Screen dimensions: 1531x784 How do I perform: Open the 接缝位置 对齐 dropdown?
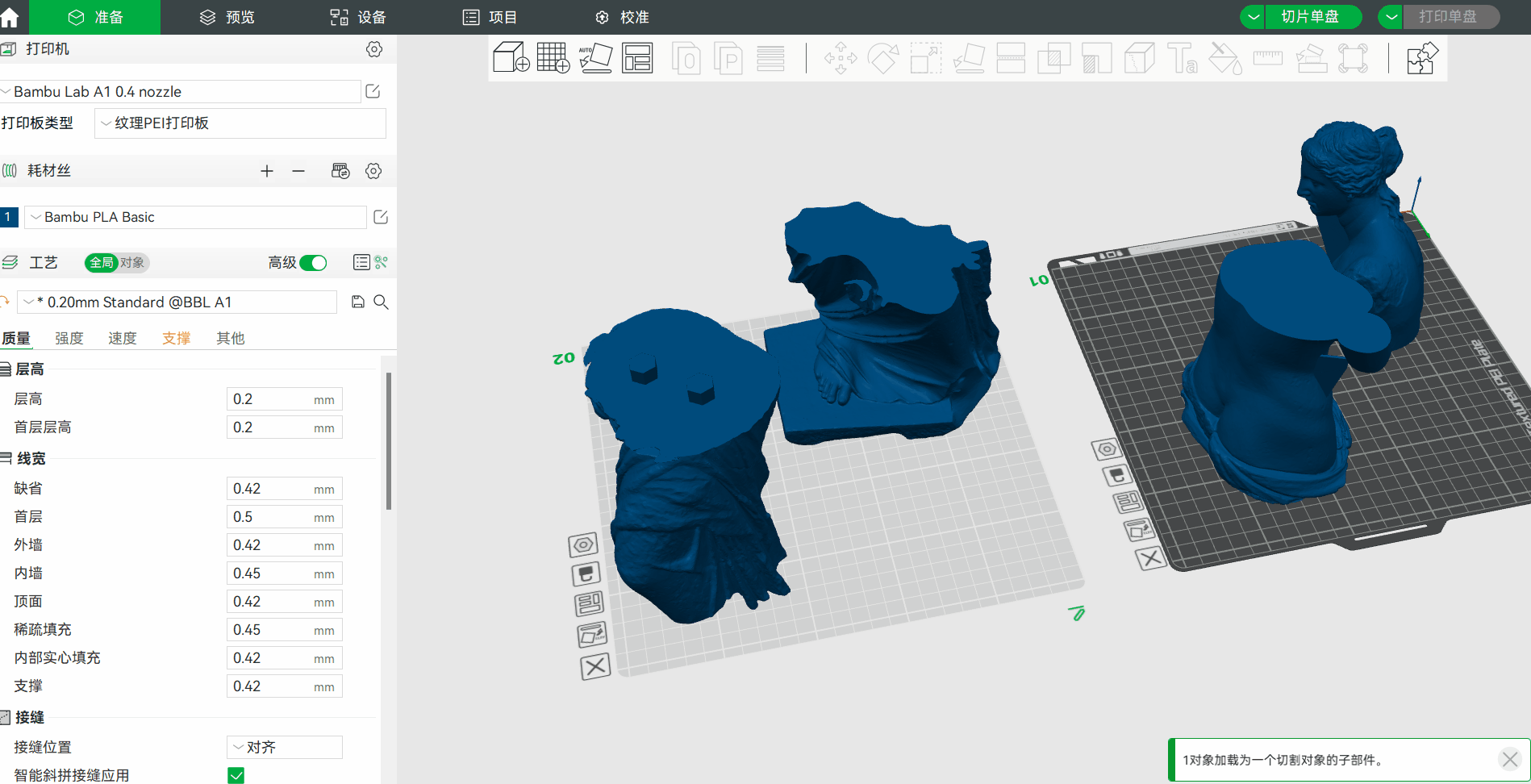285,747
